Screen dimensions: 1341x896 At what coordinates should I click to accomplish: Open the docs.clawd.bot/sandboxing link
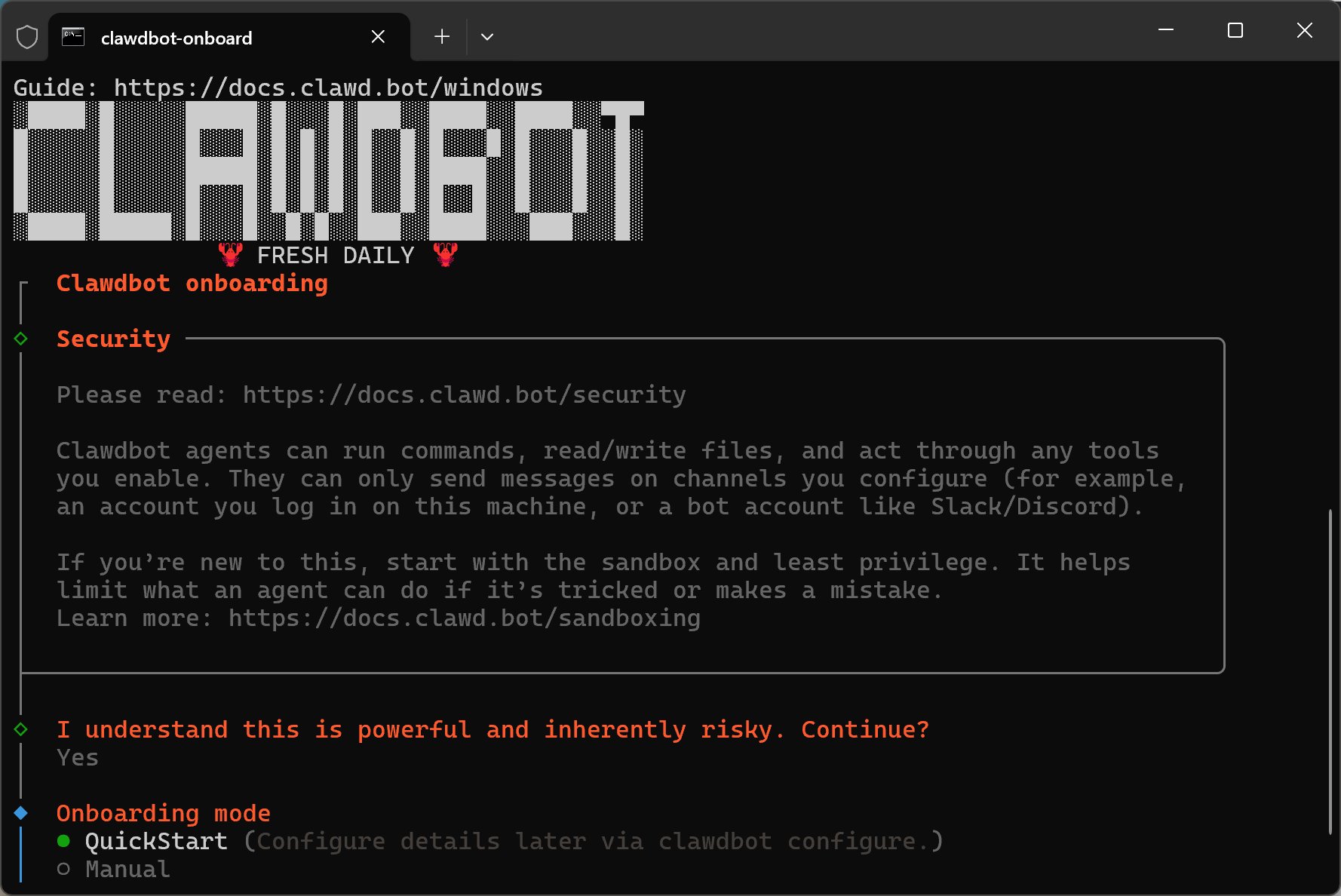(464, 618)
